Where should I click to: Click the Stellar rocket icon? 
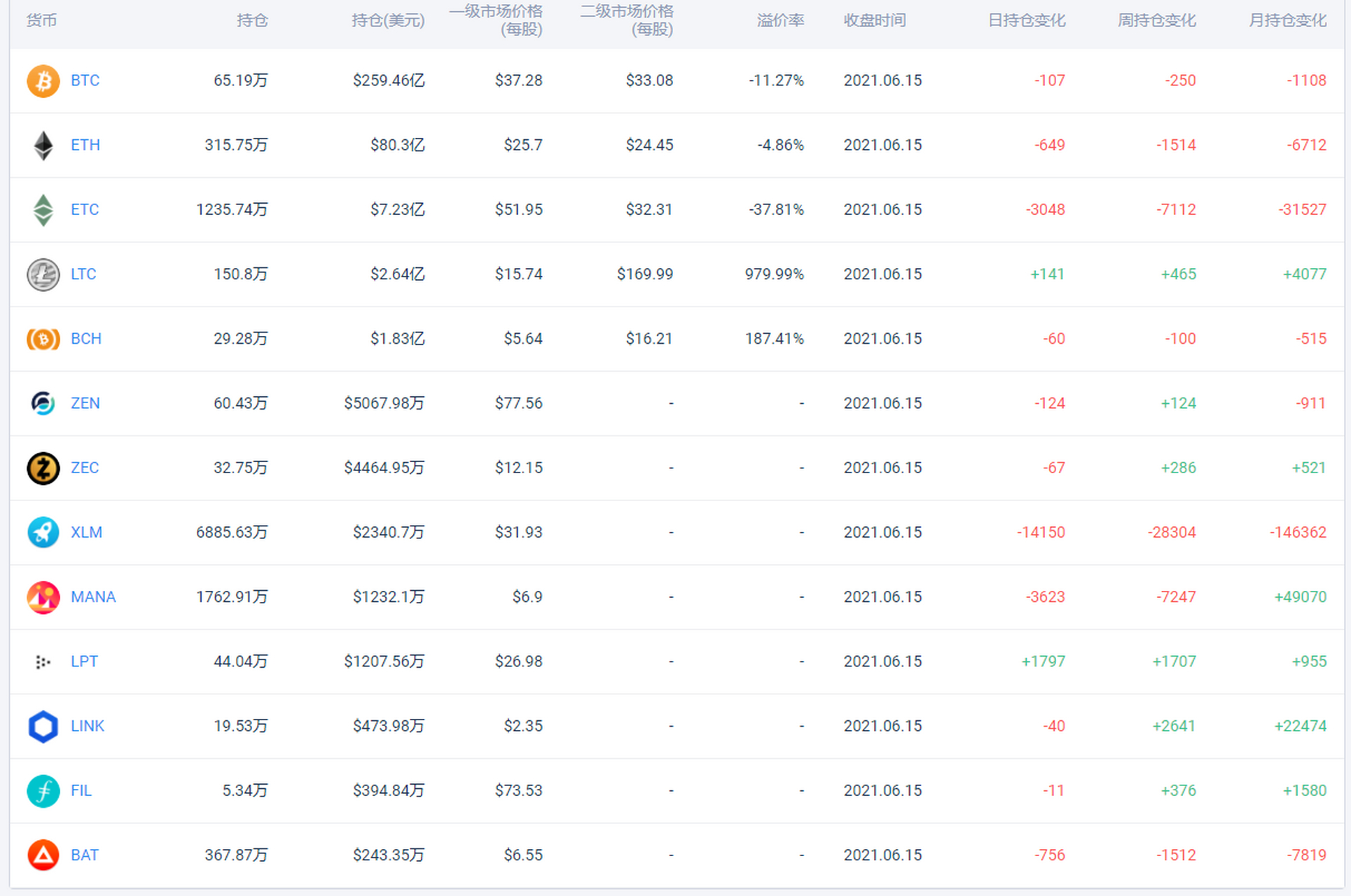point(43,533)
